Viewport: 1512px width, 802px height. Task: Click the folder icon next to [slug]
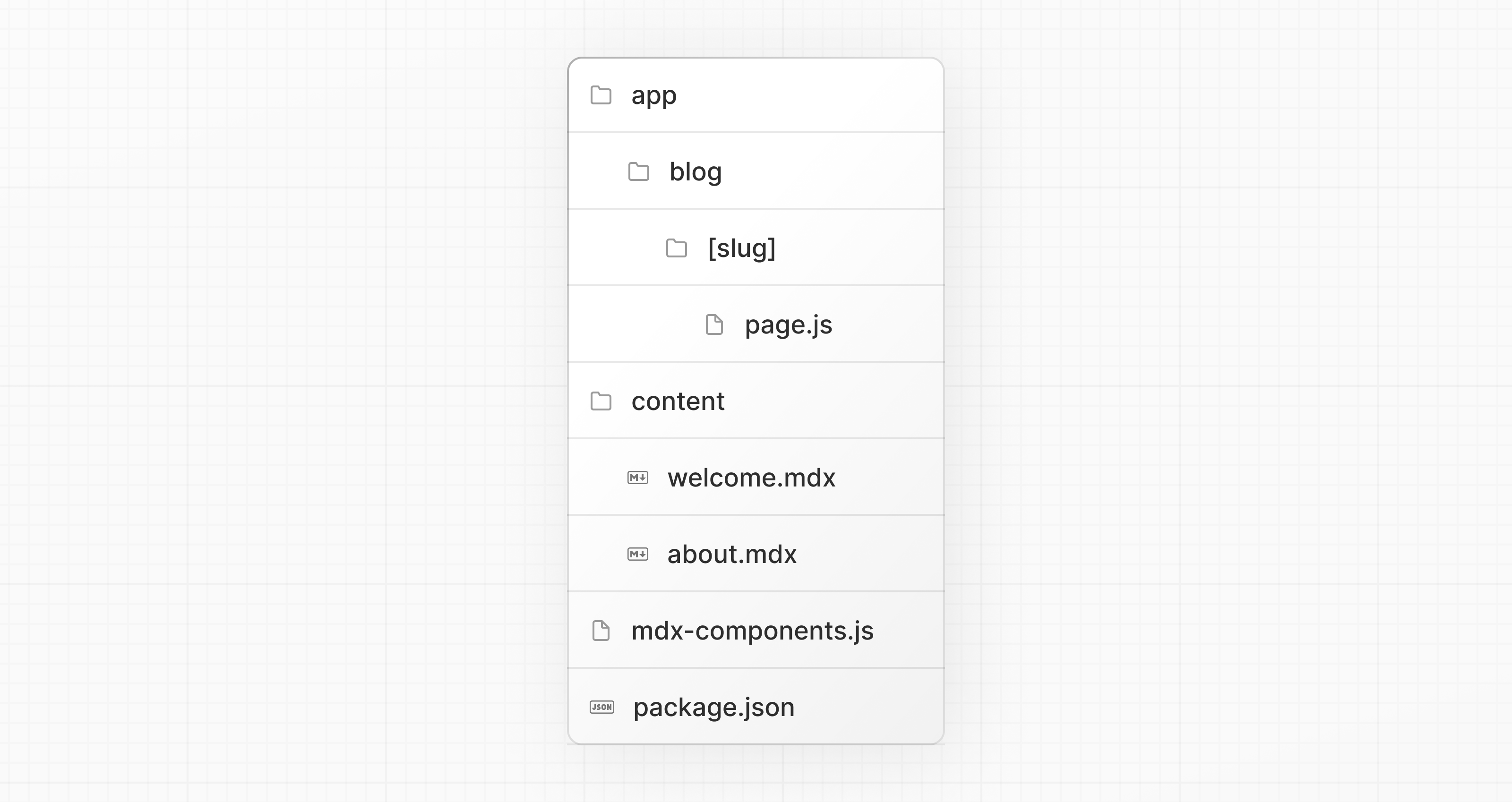676,248
